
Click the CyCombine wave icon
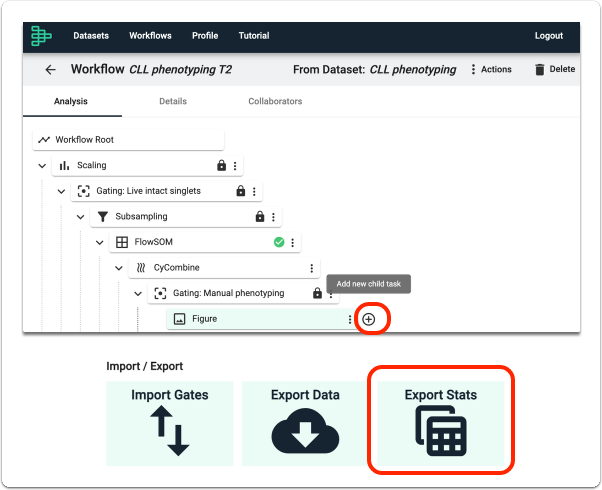click(x=141, y=268)
